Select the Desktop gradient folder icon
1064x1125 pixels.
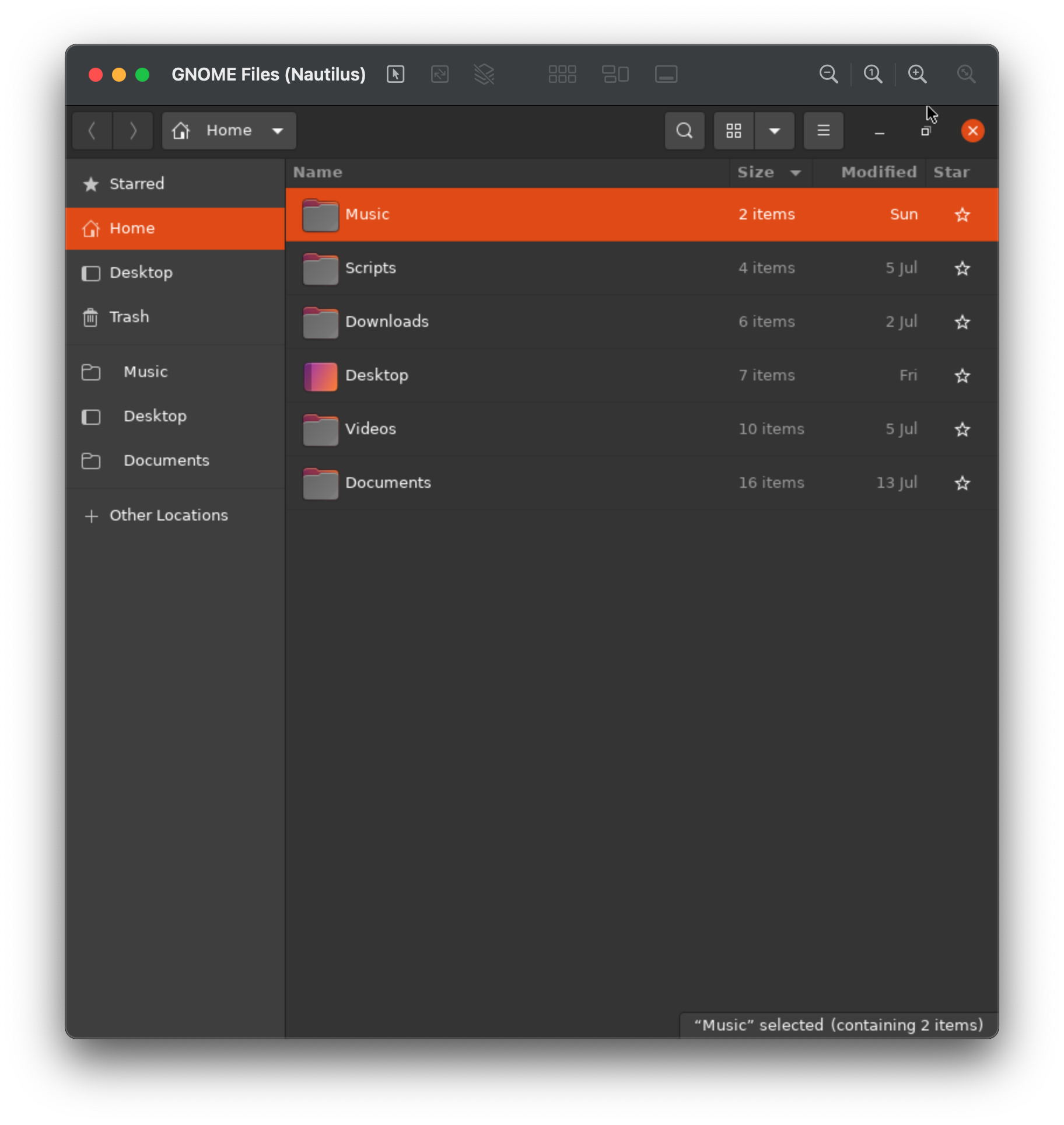(320, 376)
